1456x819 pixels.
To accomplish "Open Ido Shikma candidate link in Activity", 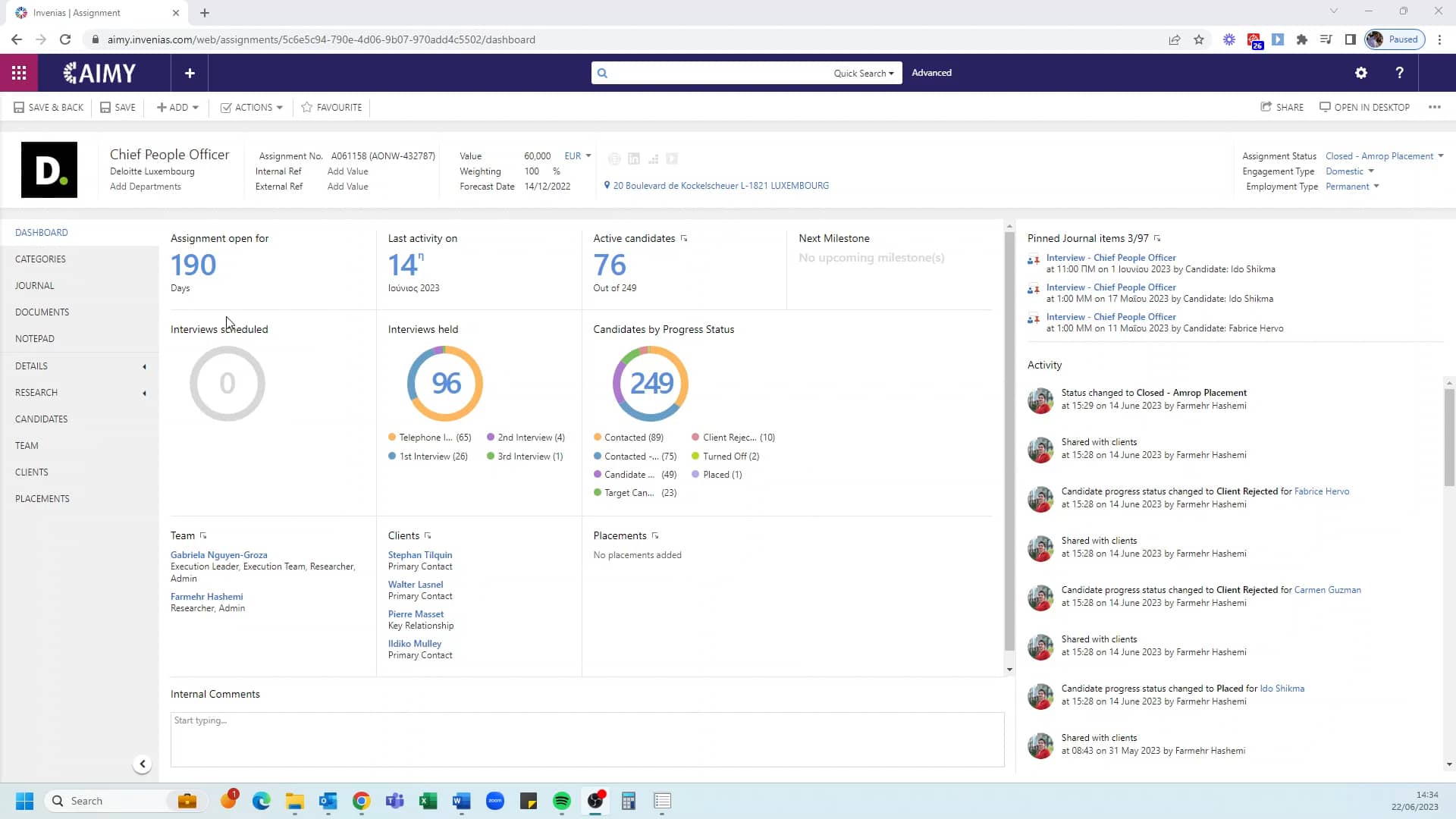I will (x=1282, y=689).
